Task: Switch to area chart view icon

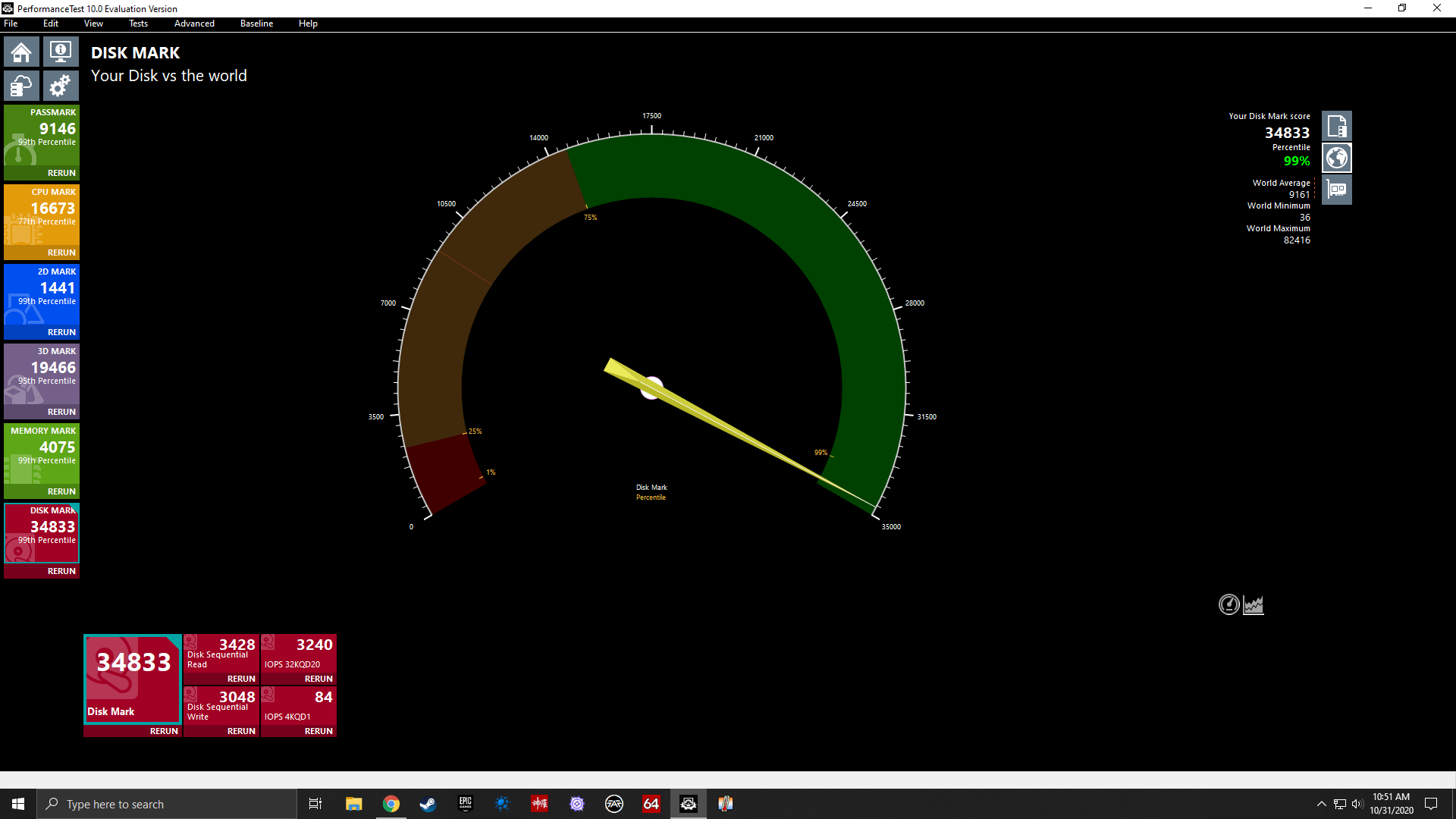Action: click(1254, 604)
